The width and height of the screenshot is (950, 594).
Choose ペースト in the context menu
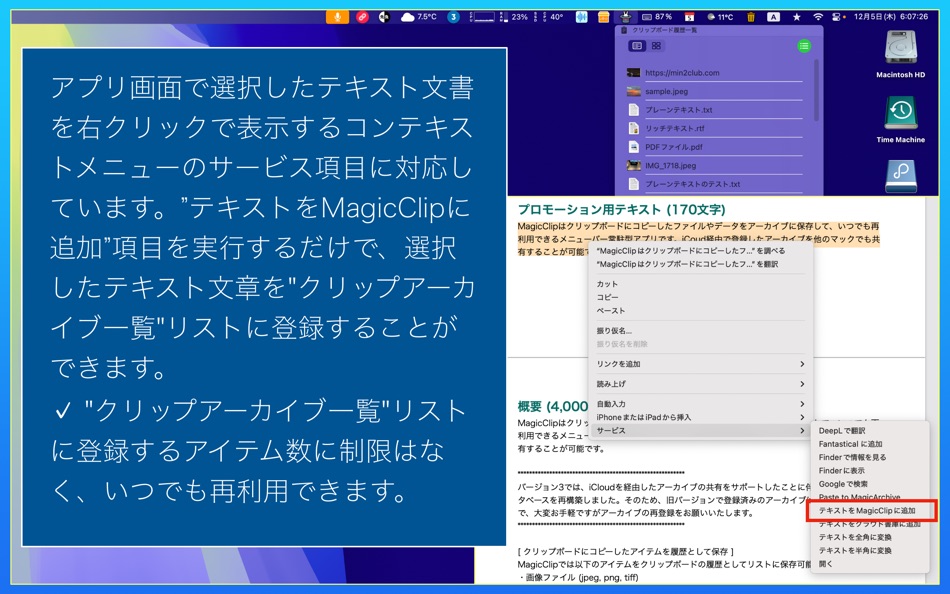[x=700, y=311]
